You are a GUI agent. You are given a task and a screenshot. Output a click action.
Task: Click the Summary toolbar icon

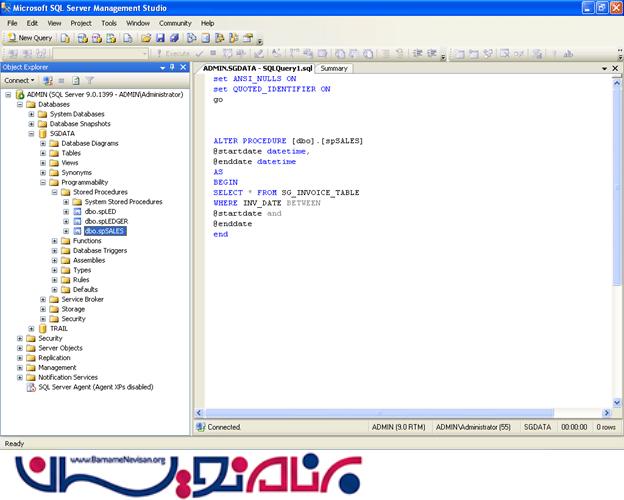pyautogui.click(x=205, y=38)
